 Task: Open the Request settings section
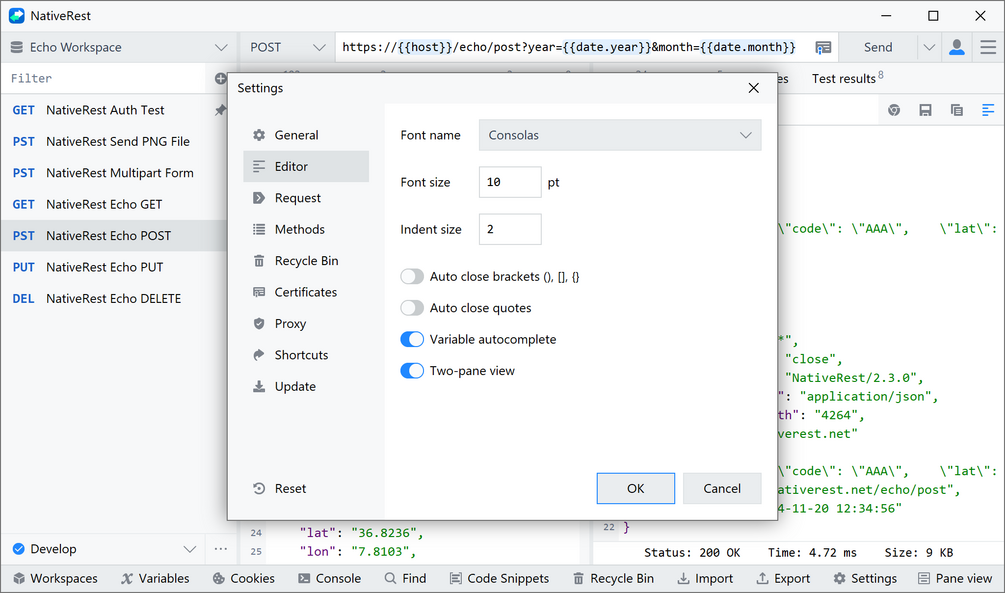pos(306,198)
